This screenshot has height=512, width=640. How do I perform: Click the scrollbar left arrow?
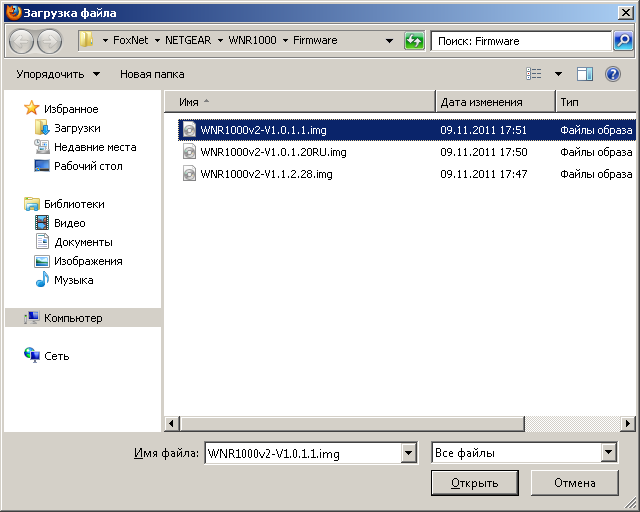coord(171,423)
